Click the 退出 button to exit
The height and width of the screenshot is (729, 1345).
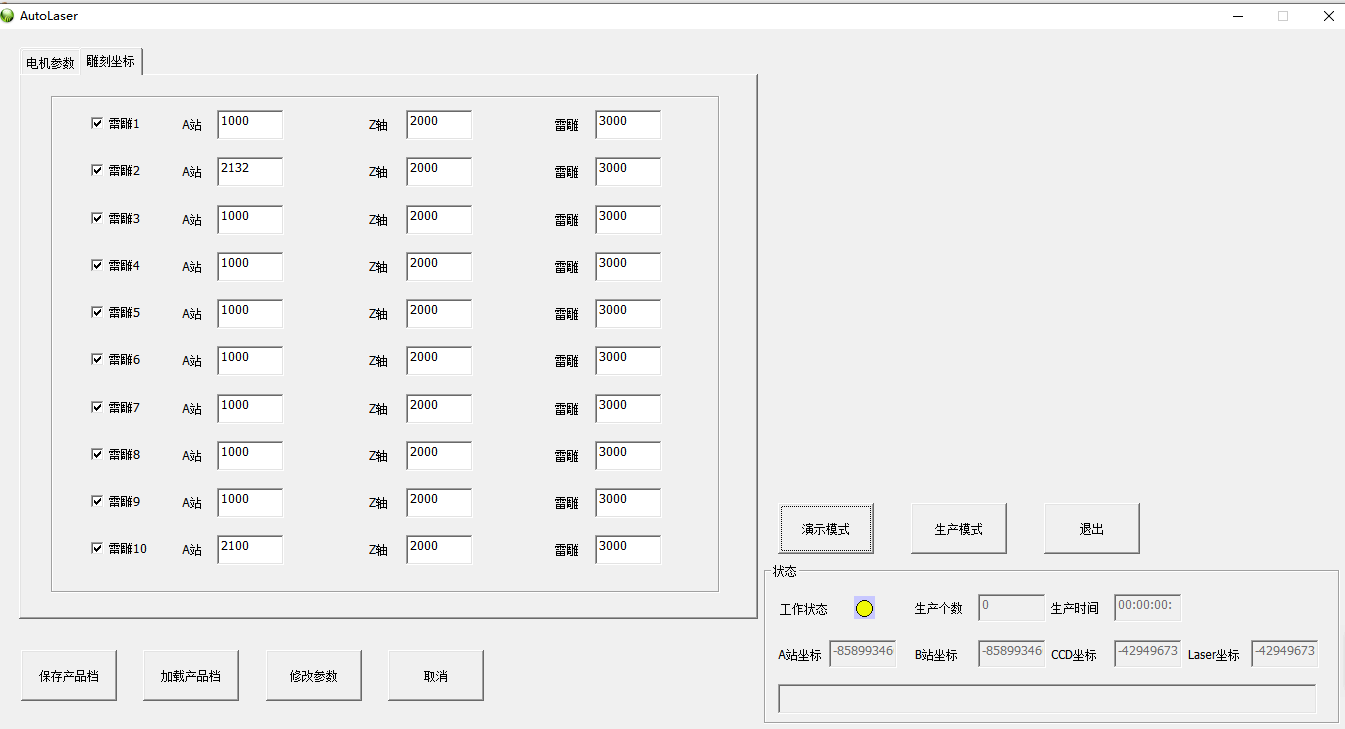tap(1091, 529)
